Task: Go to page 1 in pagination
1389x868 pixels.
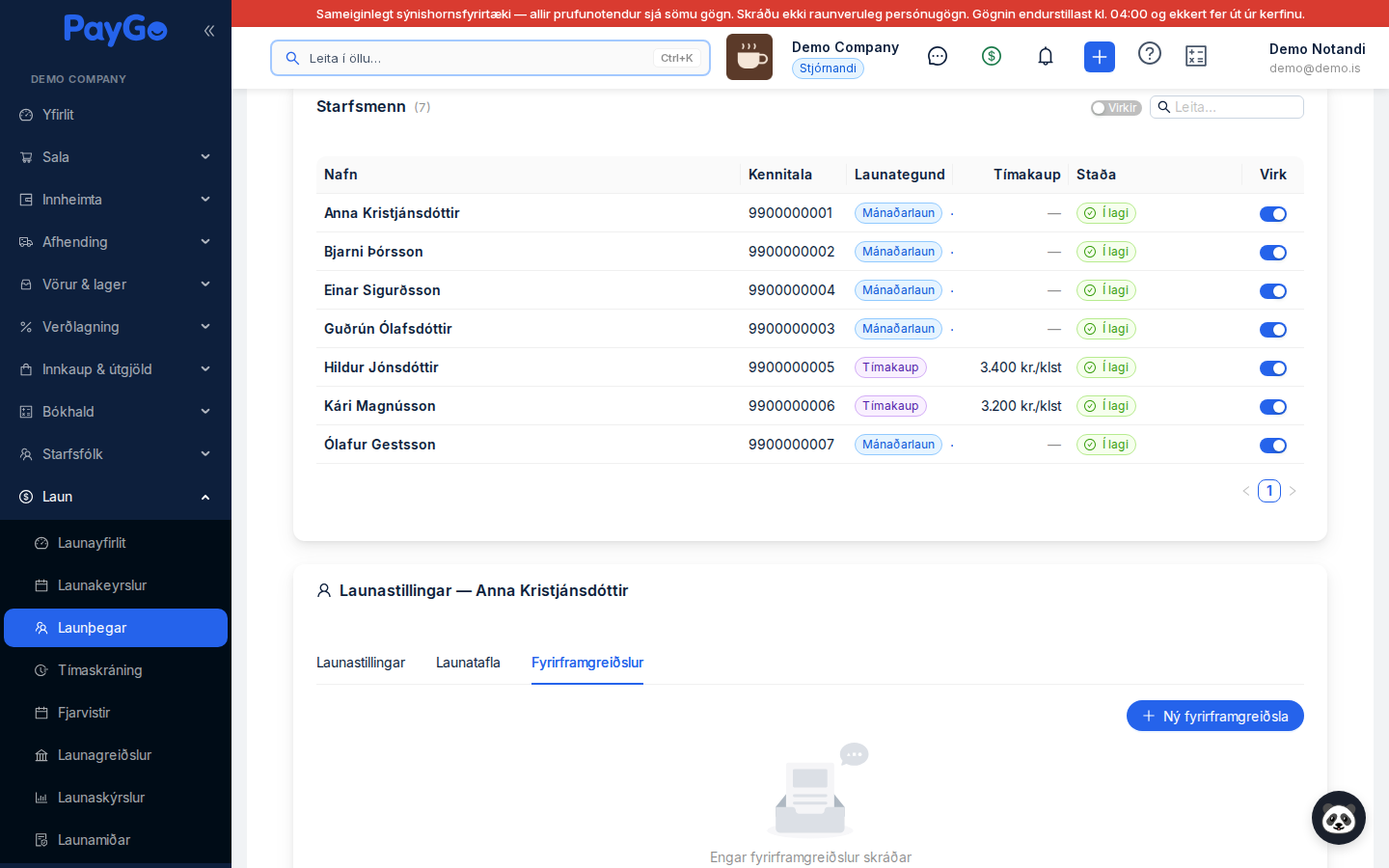Action: (x=1269, y=491)
